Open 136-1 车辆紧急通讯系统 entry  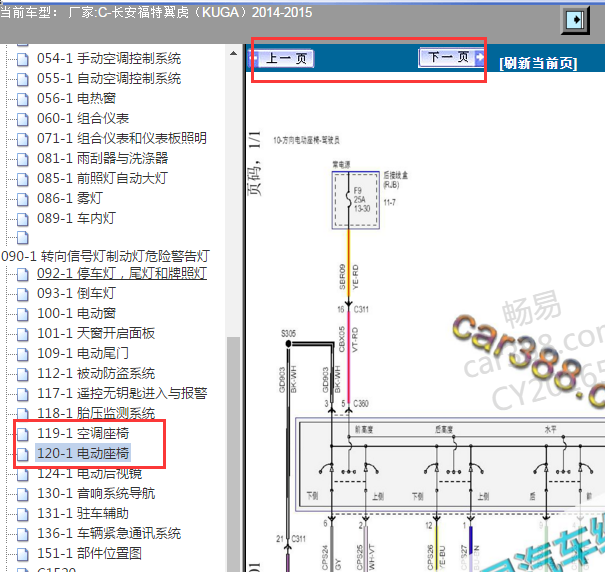click(109, 534)
